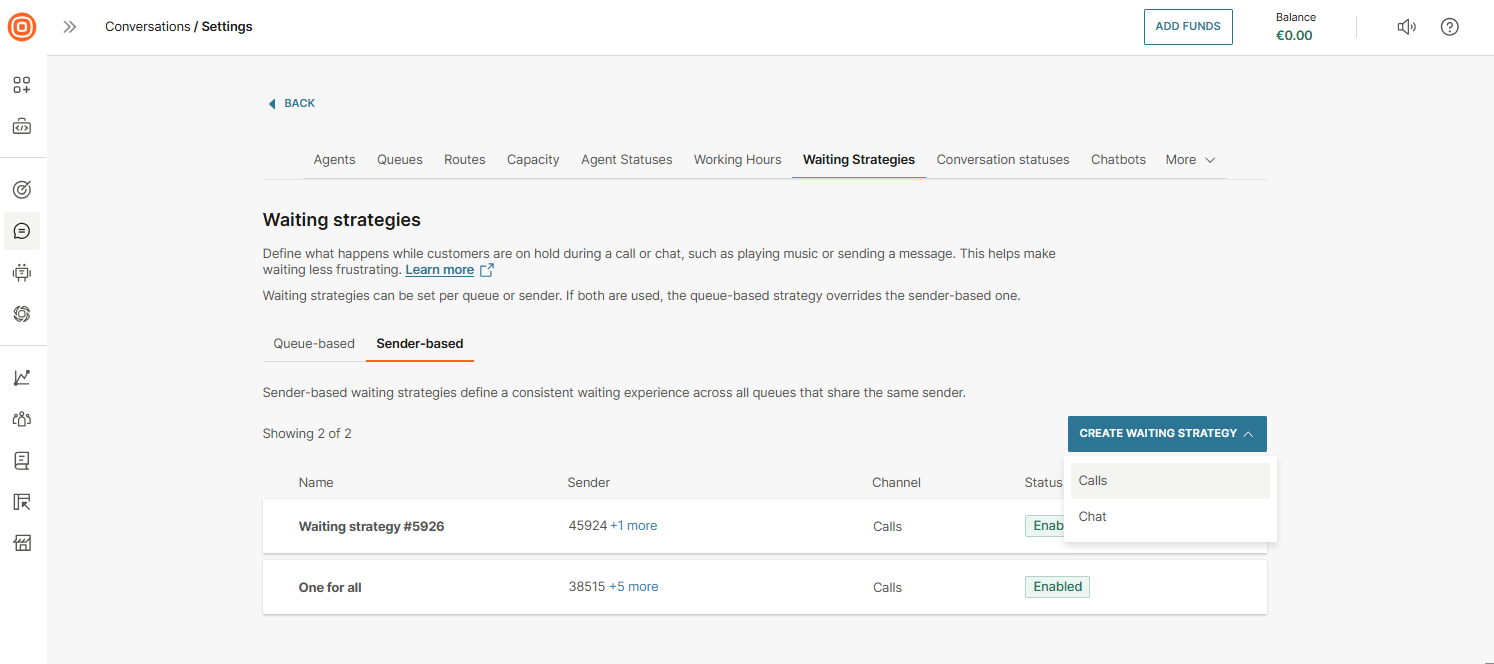The height and width of the screenshot is (664, 1494).
Task: Open the developer tools code icon
Action: tap(22, 127)
